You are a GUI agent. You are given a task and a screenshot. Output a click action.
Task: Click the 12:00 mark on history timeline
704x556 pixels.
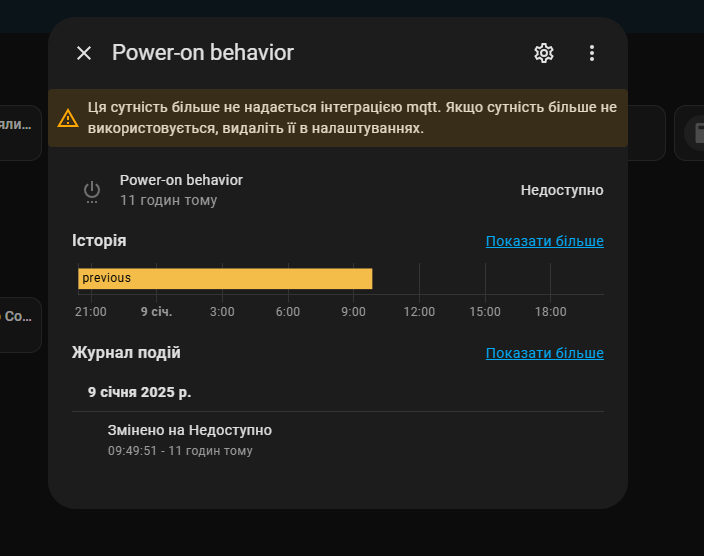[419, 312]
